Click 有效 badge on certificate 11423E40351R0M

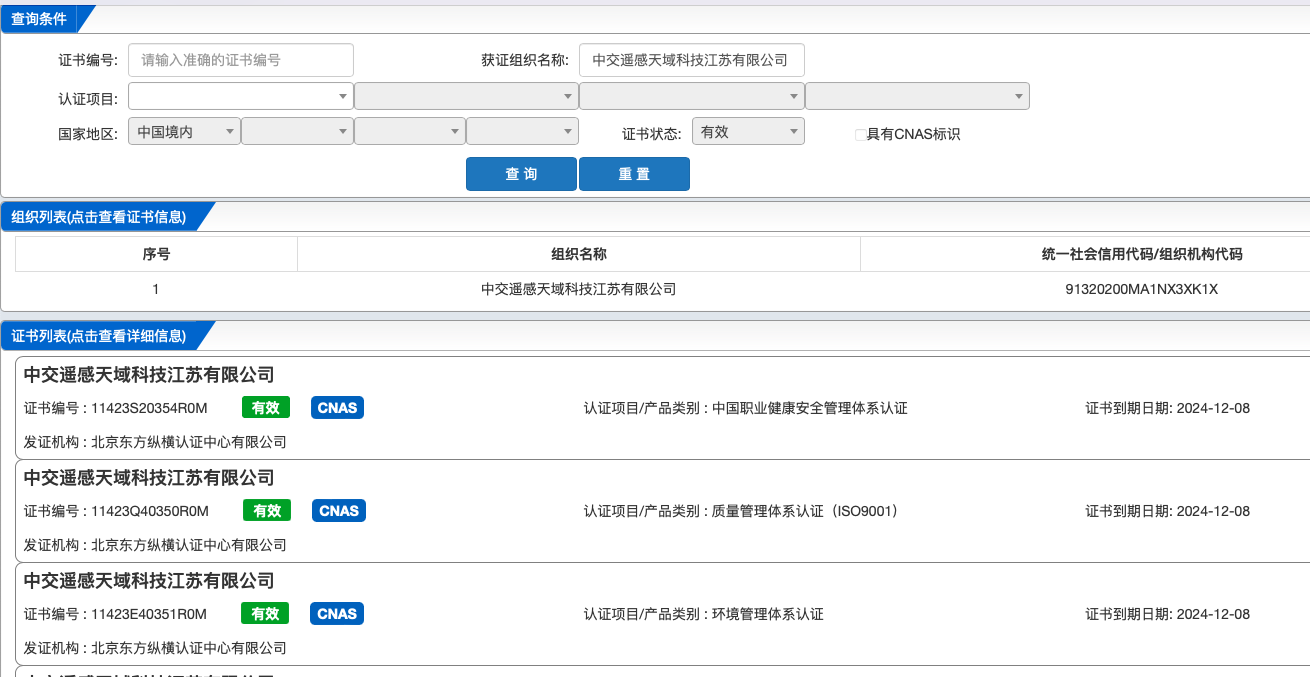[x=265, y=614]
